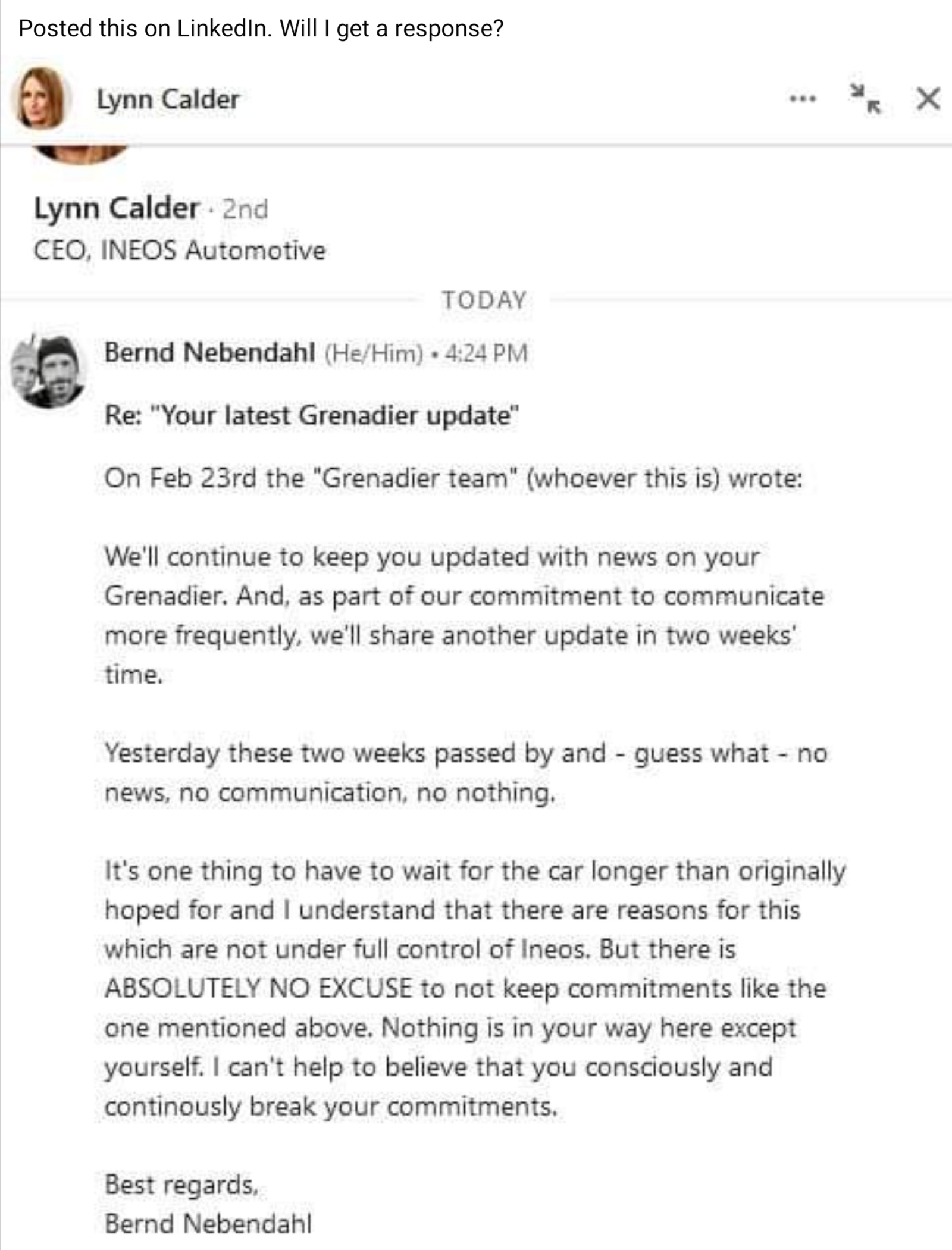Click the ABSOLUTELY NO EXCUSE text line

pos(465,989)
